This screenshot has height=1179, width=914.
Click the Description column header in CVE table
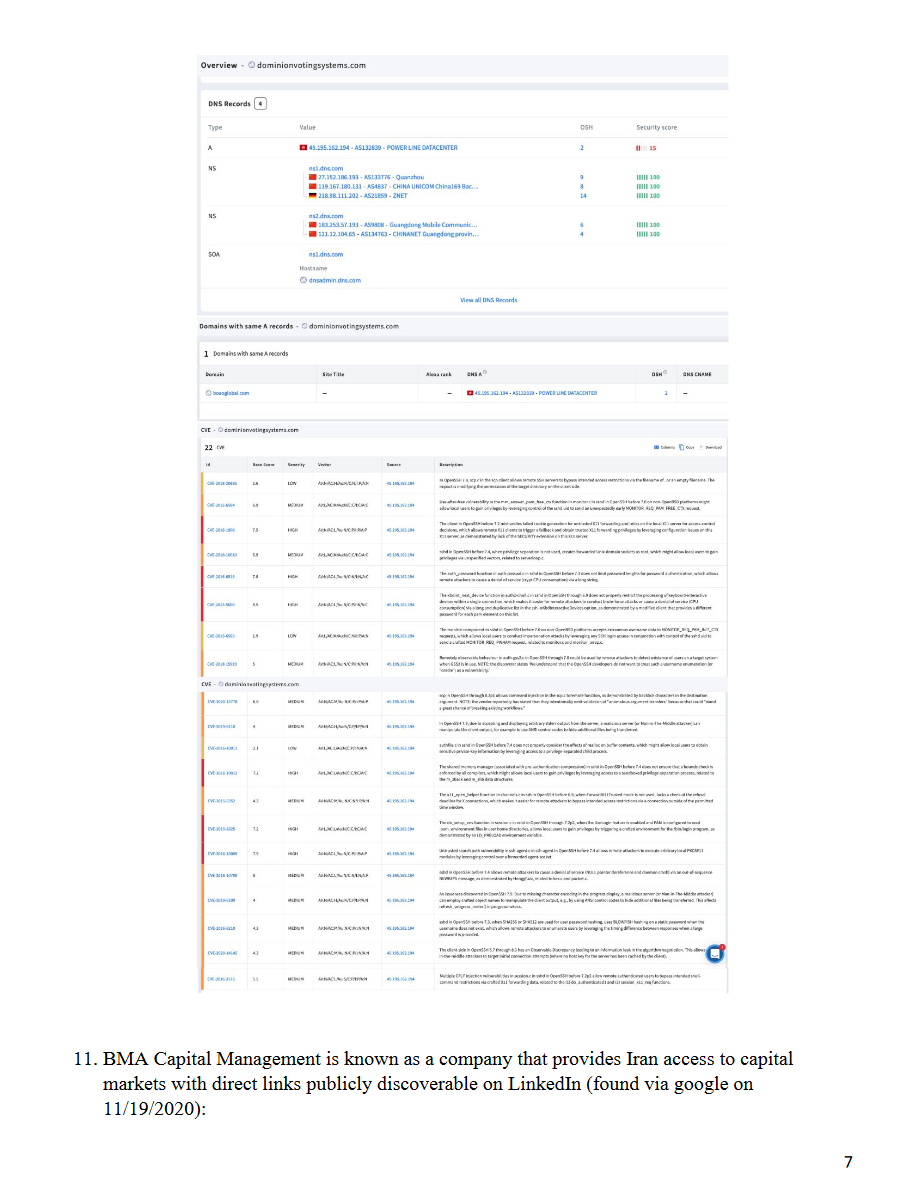click(452, 465)
